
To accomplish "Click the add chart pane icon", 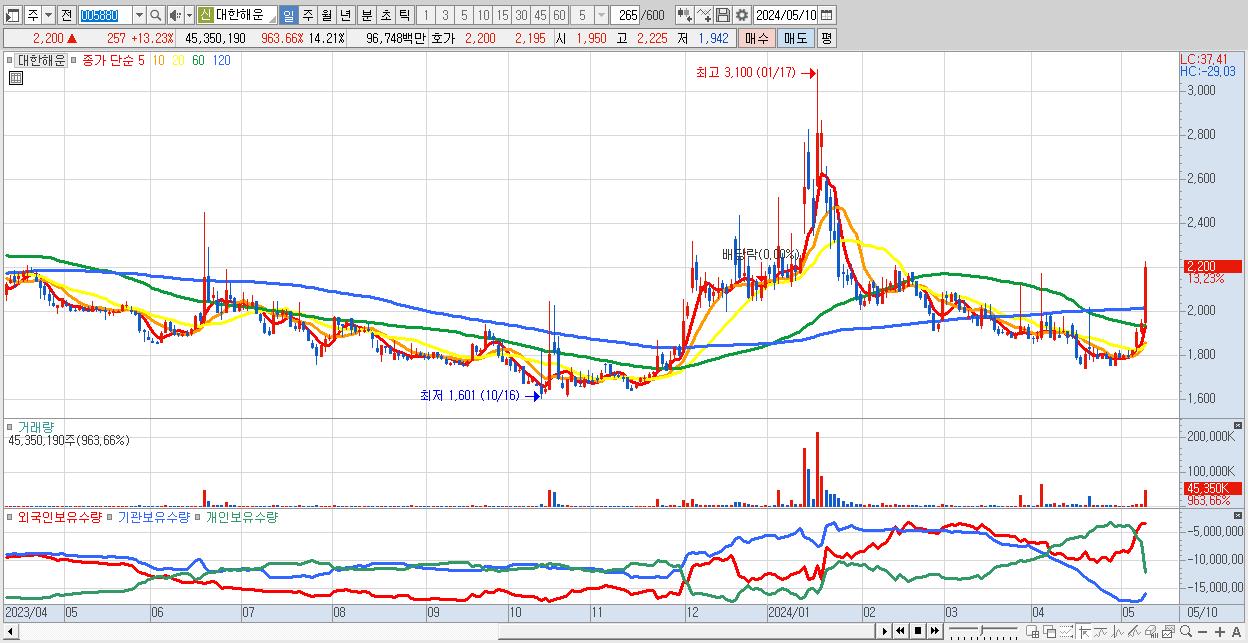I will tap(1033, 632).
